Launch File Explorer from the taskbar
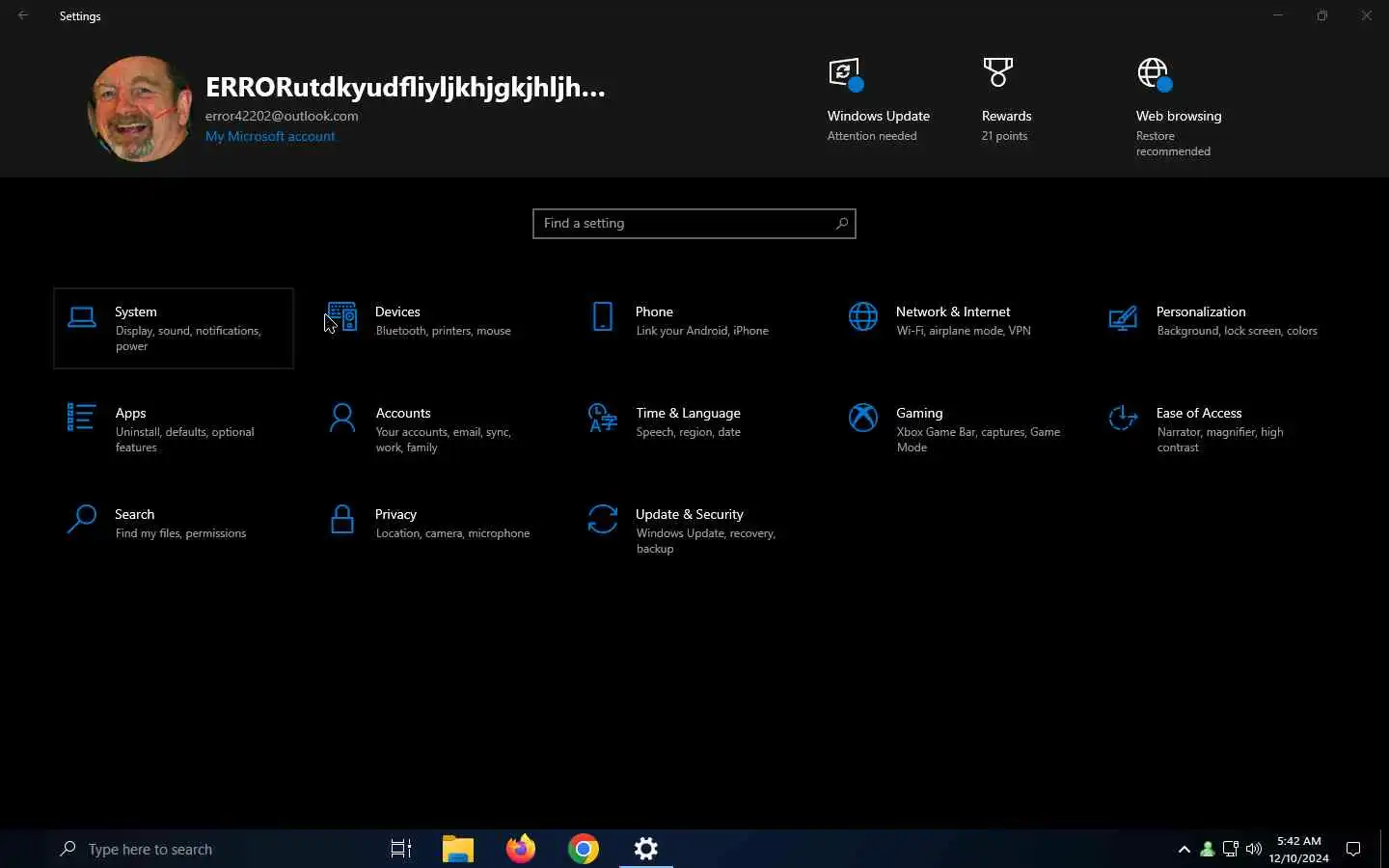This screenshot has height=868, width=1389. point(458,849)
